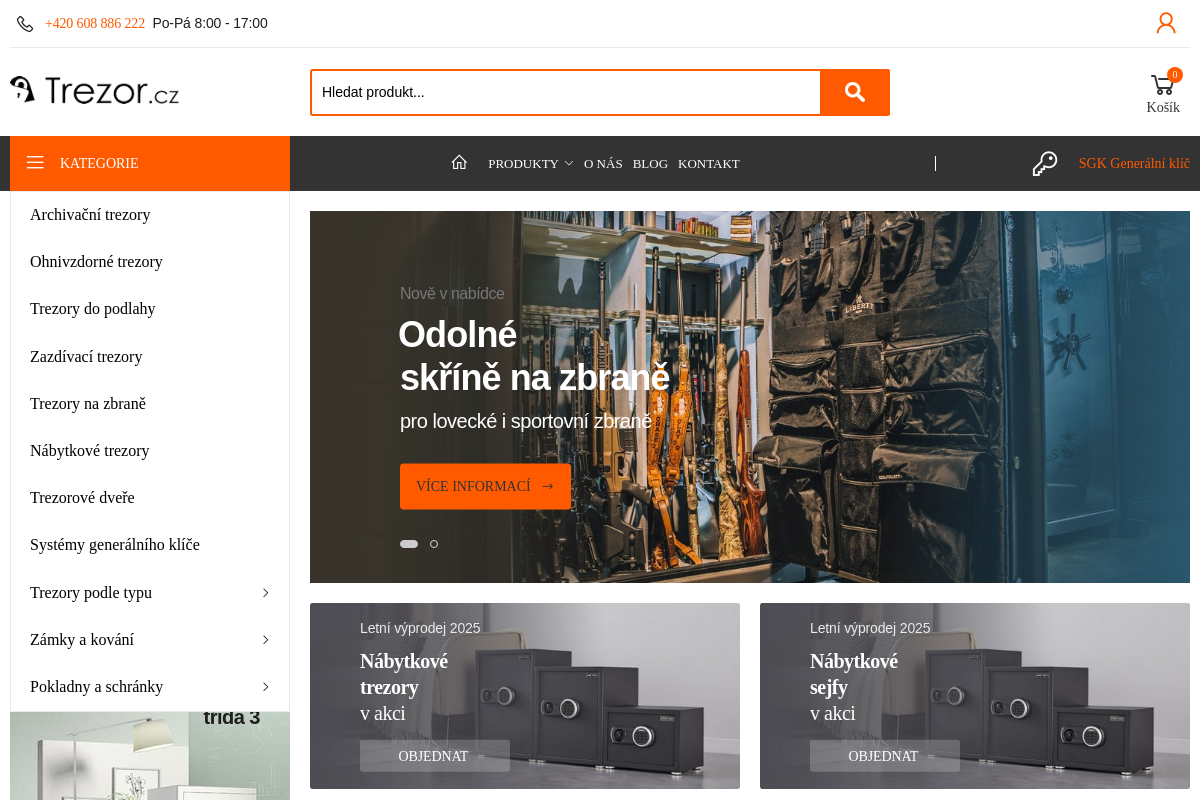Click the user account icon

click(x=1166, y=23)
